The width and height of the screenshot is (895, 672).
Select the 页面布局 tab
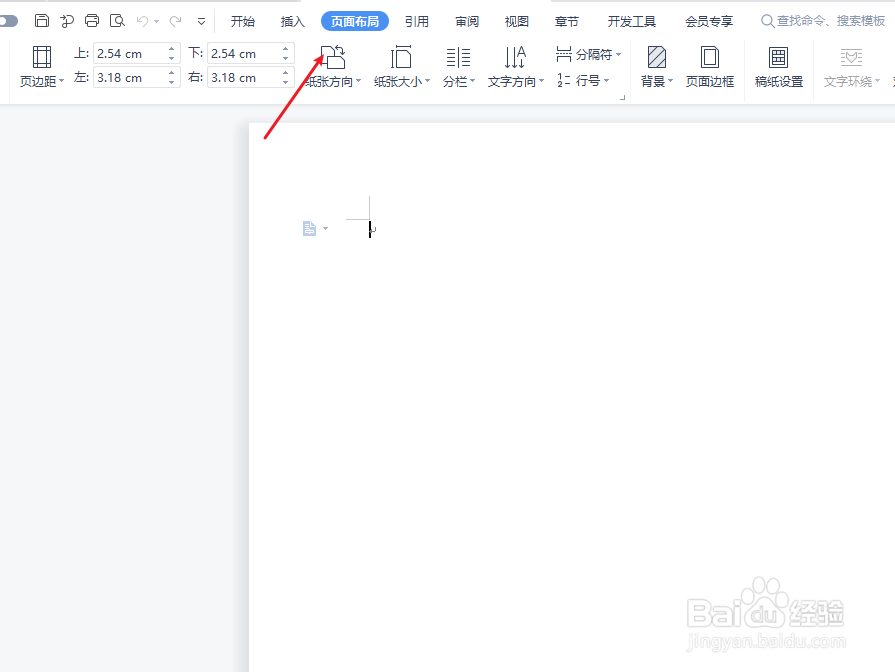point(355,22)
